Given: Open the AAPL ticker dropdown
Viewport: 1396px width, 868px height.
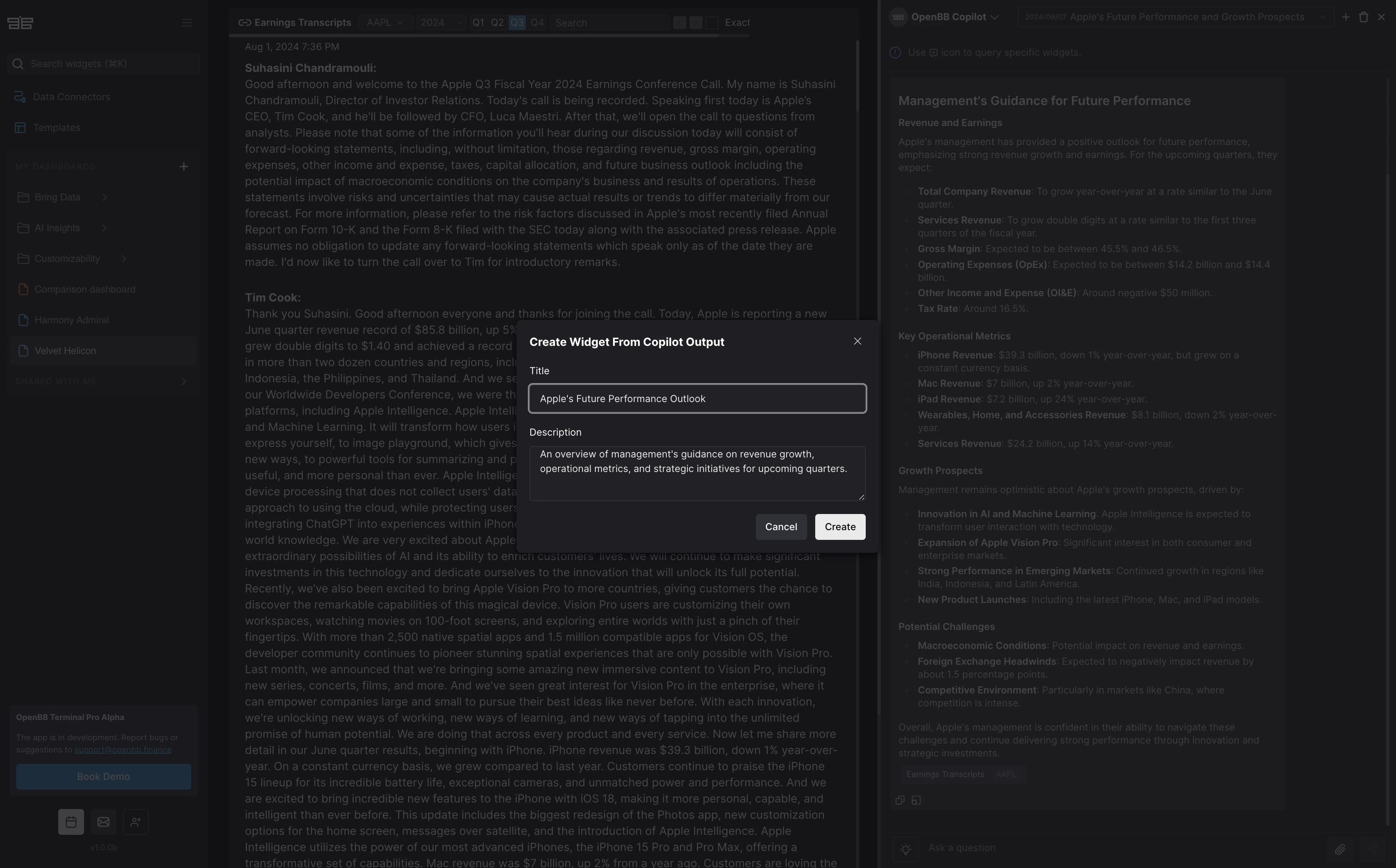Looking at the screenshot, I should [385, 23].
